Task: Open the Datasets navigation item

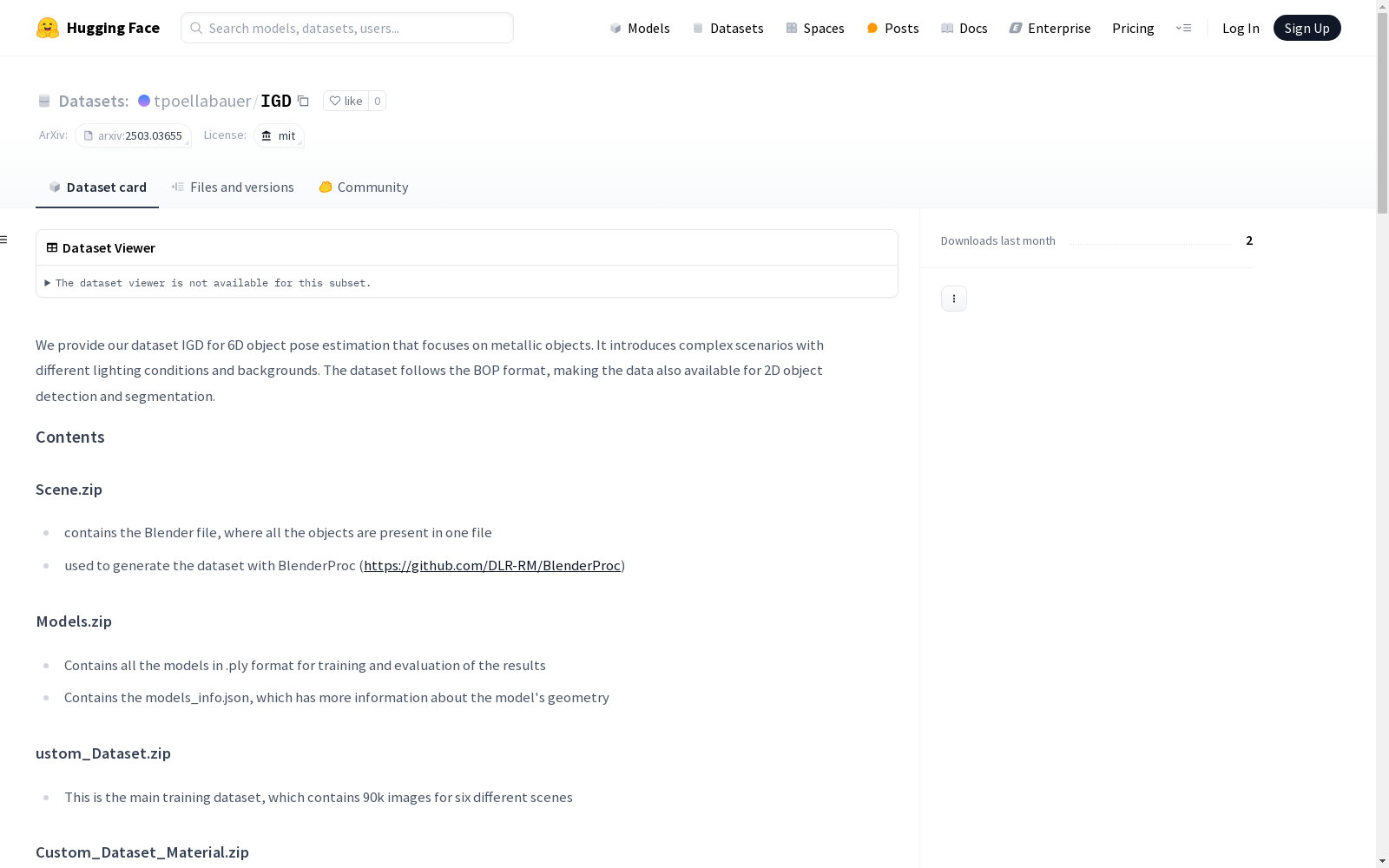Action: click(727, 28)
